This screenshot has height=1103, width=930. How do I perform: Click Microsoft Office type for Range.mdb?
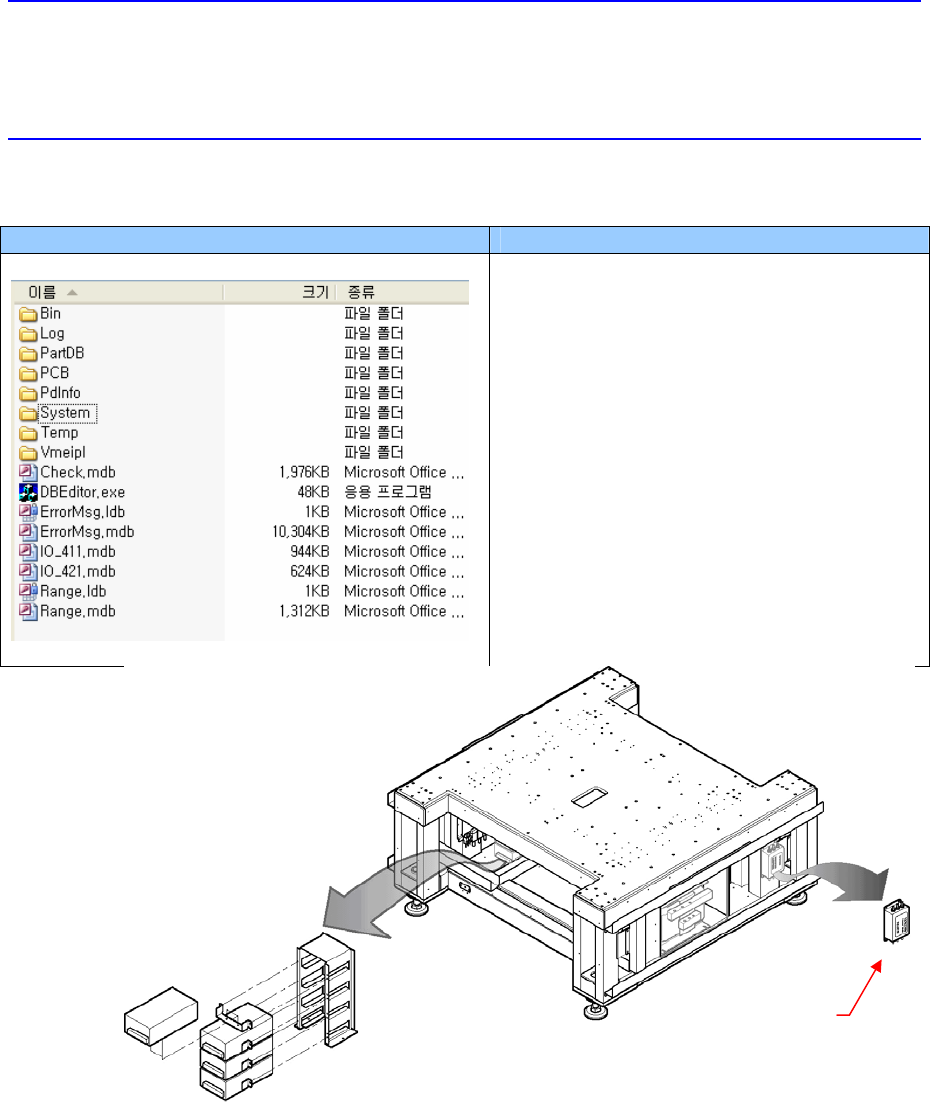point(404,611)
